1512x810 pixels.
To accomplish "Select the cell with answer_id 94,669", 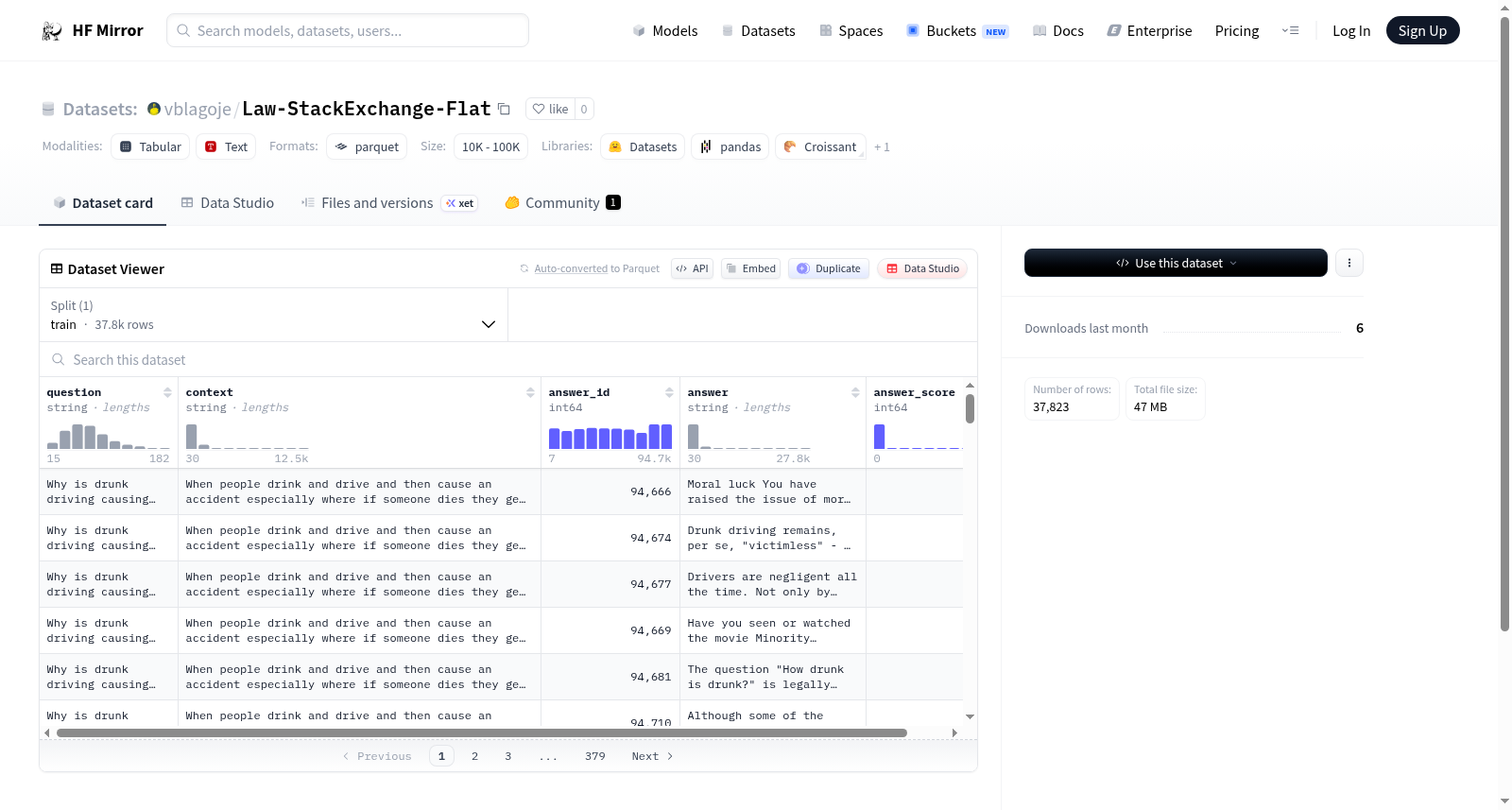I will point(610,630).
